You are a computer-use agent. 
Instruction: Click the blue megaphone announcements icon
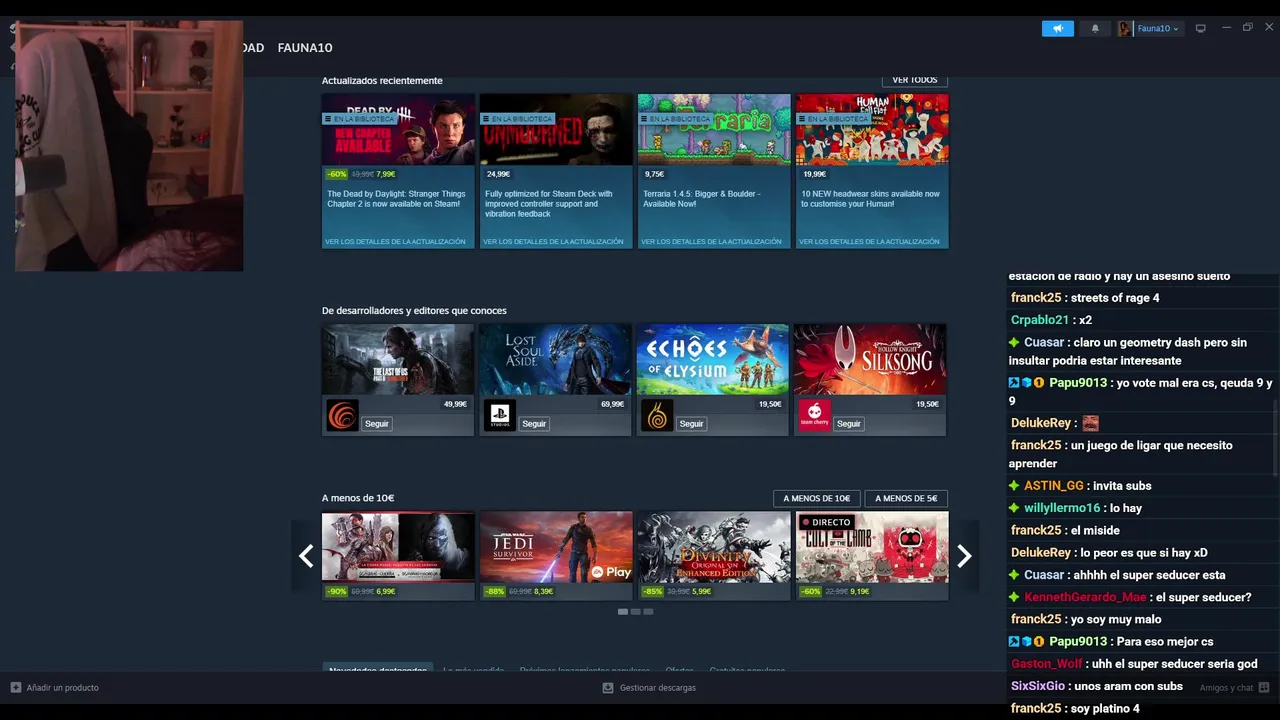(x=1057, y=29)
